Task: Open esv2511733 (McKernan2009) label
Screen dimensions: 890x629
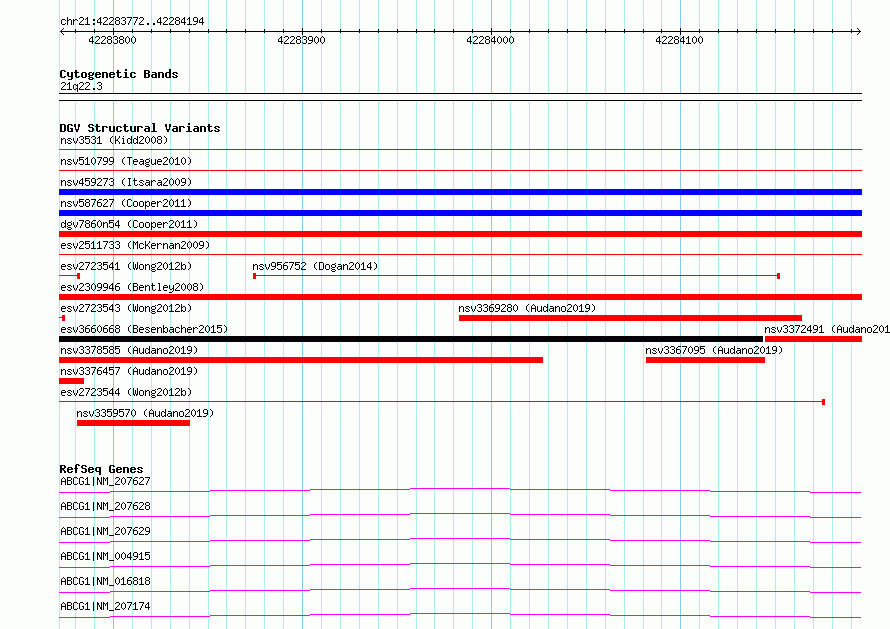Action: 135,245
